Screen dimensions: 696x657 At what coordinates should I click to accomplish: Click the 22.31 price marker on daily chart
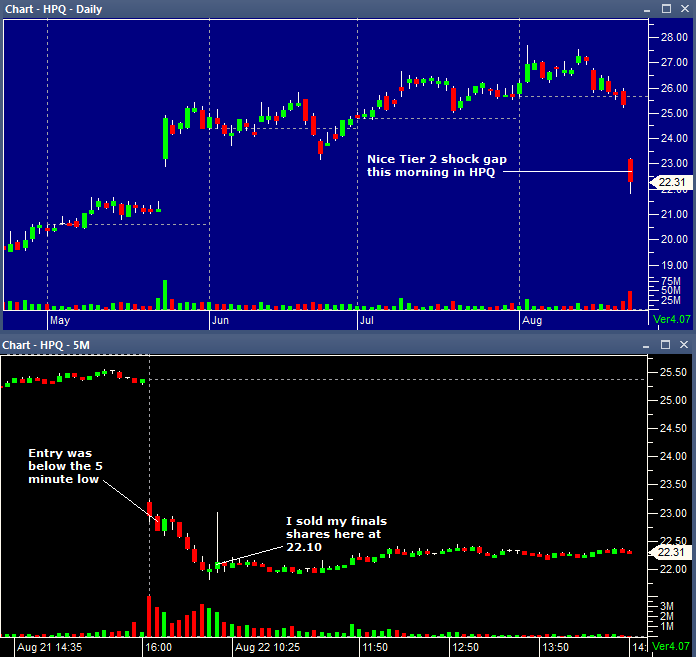click(x=670, y=182)
